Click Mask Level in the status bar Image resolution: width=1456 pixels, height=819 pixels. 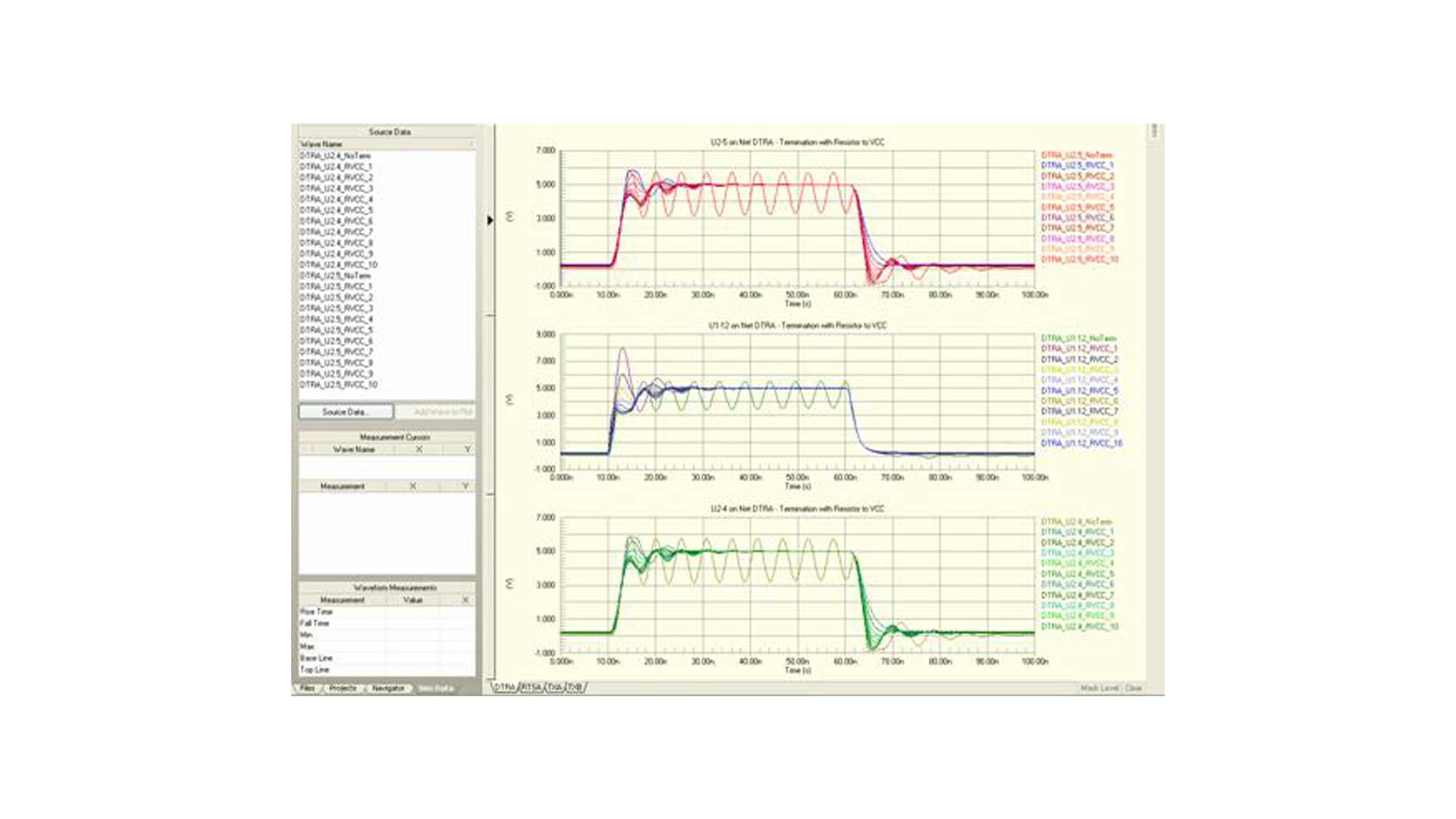[1100, 689]
